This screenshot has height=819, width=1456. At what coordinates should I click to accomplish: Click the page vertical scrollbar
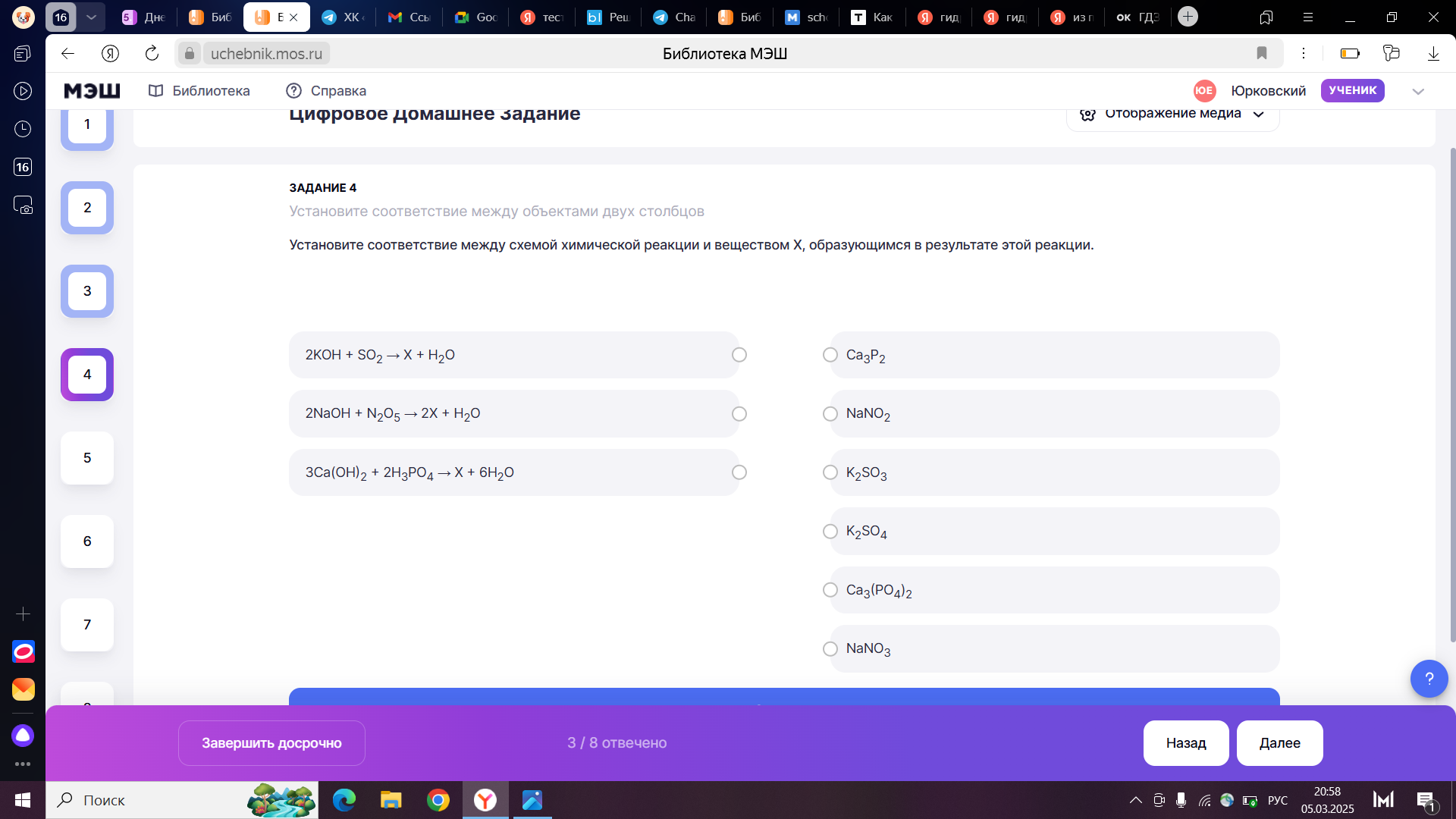tap(1451, 394)
